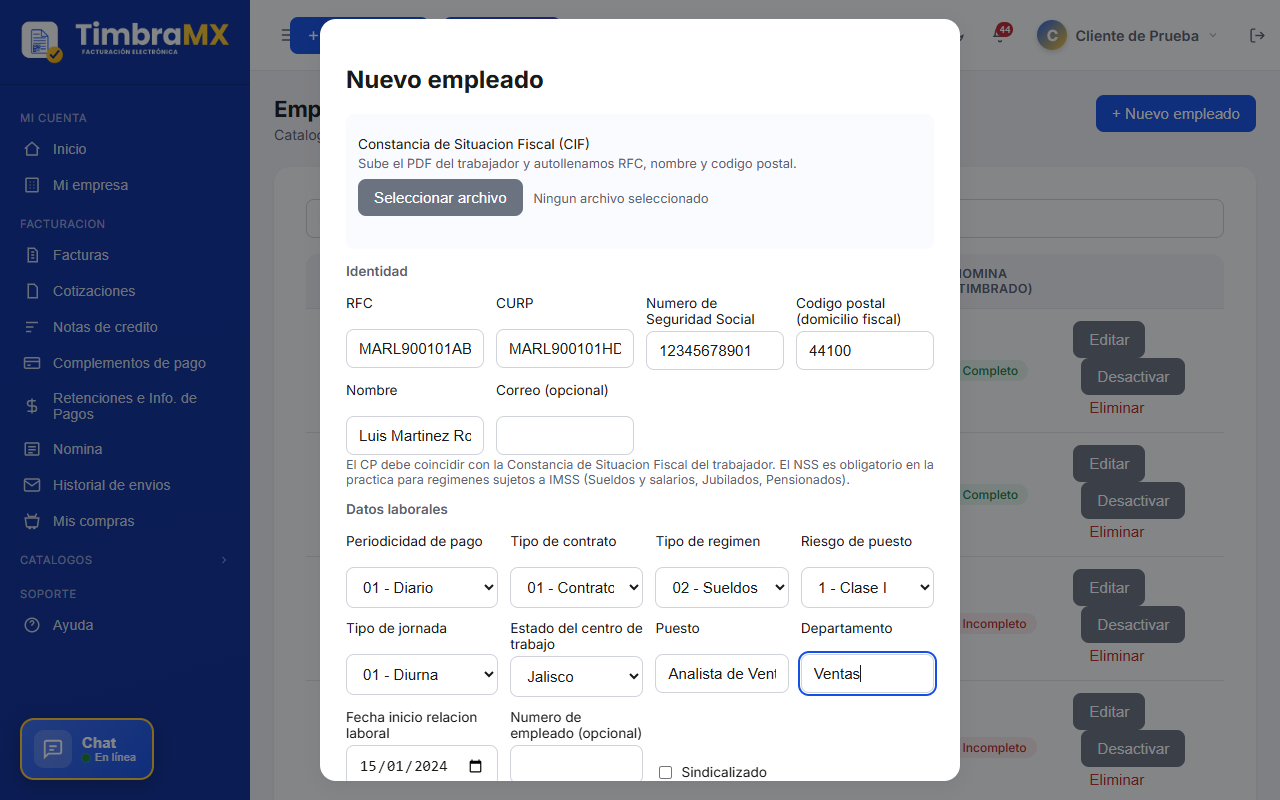The width and height of the screenshot is (1280, 800).
Task: Open the date picker calendar icon
Action: [475, 766]
